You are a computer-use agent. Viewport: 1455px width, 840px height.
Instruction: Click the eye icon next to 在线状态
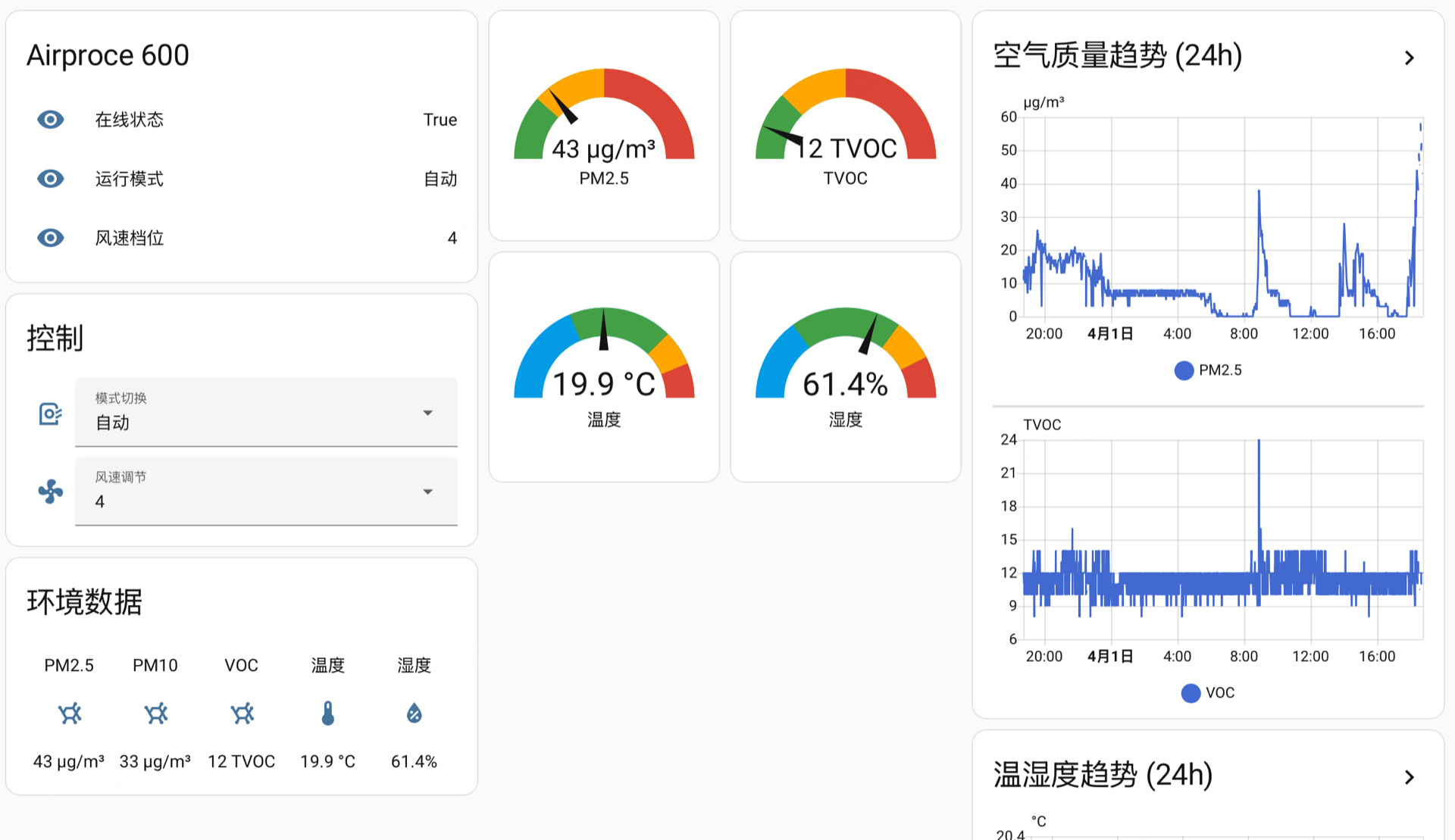50,119
